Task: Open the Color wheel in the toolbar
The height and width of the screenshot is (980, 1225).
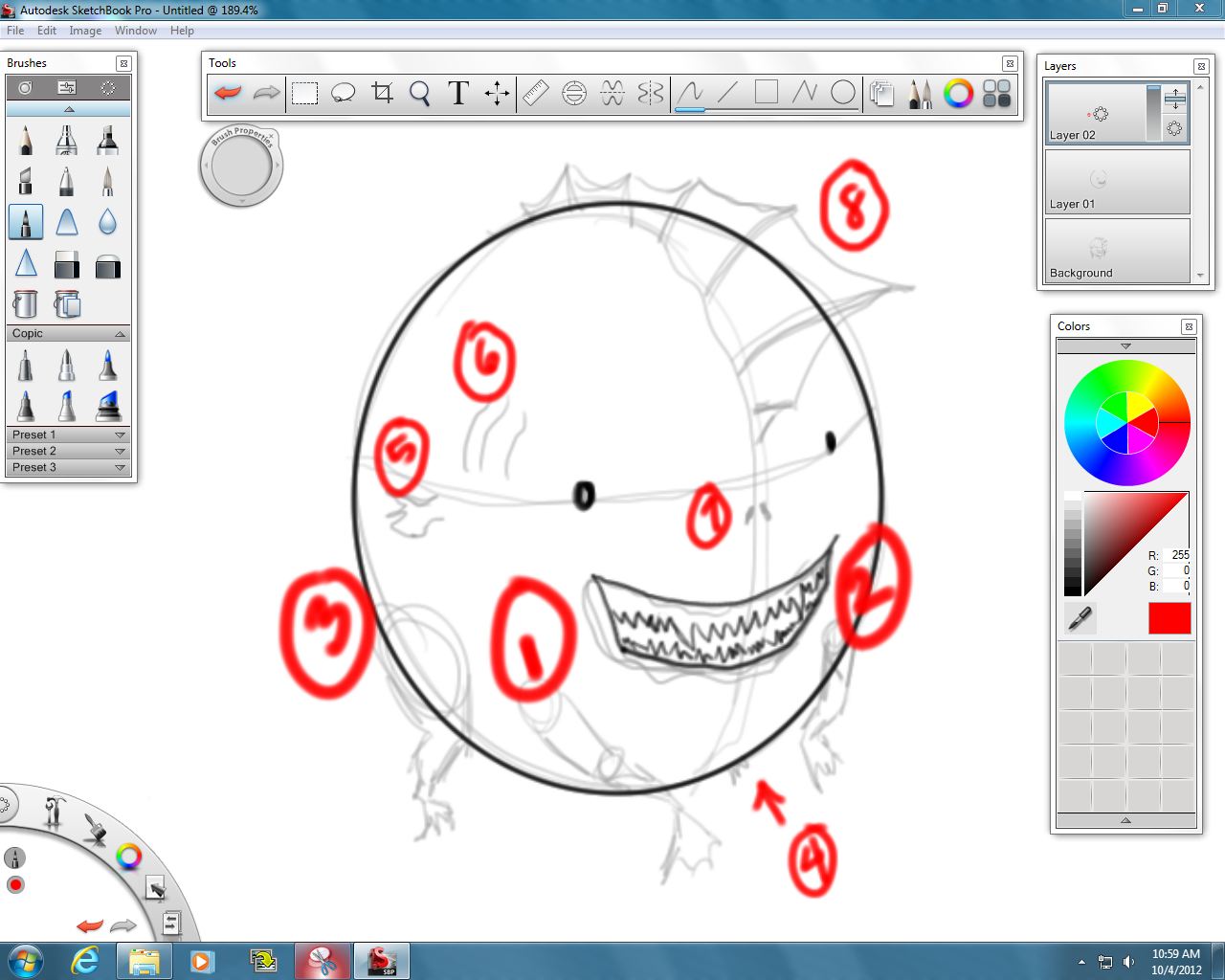Action: tap(956, 93)
